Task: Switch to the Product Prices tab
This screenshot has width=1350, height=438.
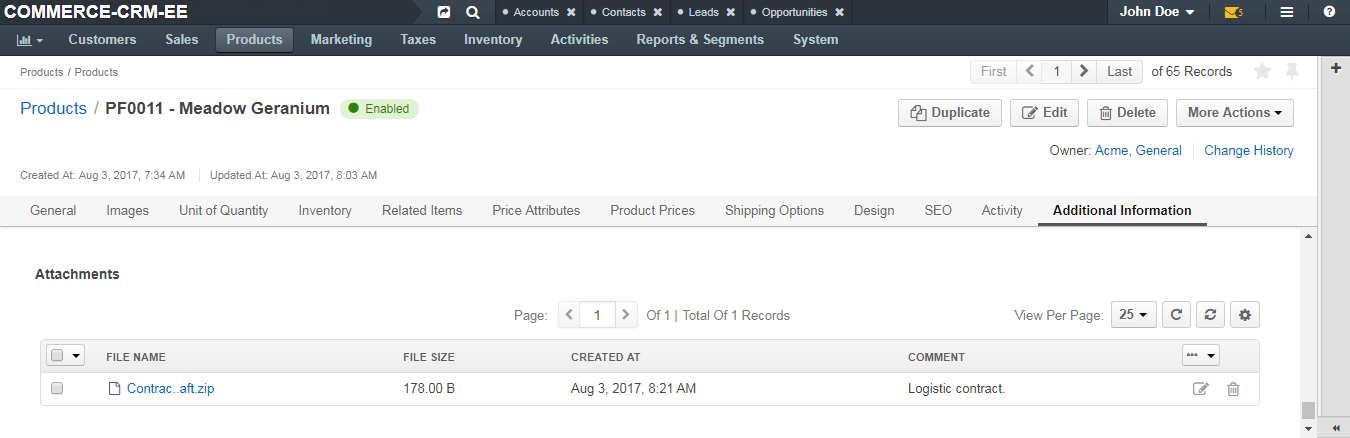Action: click(x=652, y=211)
